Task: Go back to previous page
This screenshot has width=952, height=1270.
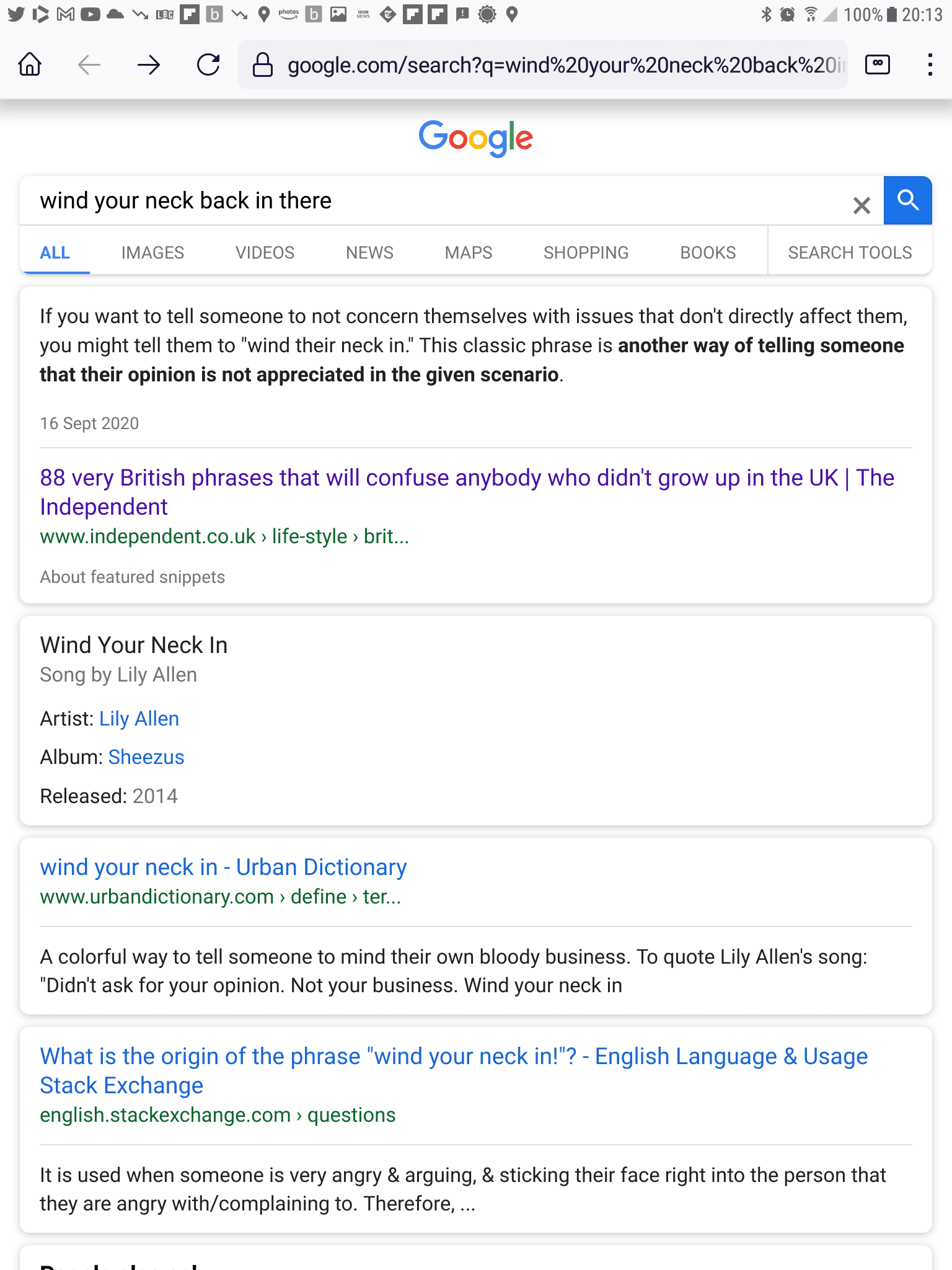Action: (89, 64)
